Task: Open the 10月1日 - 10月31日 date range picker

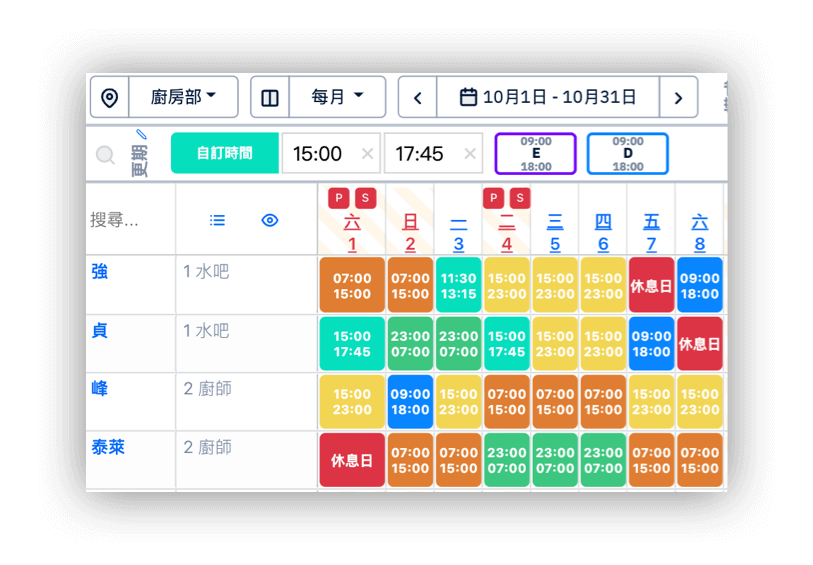Action: tap(548, 97)
